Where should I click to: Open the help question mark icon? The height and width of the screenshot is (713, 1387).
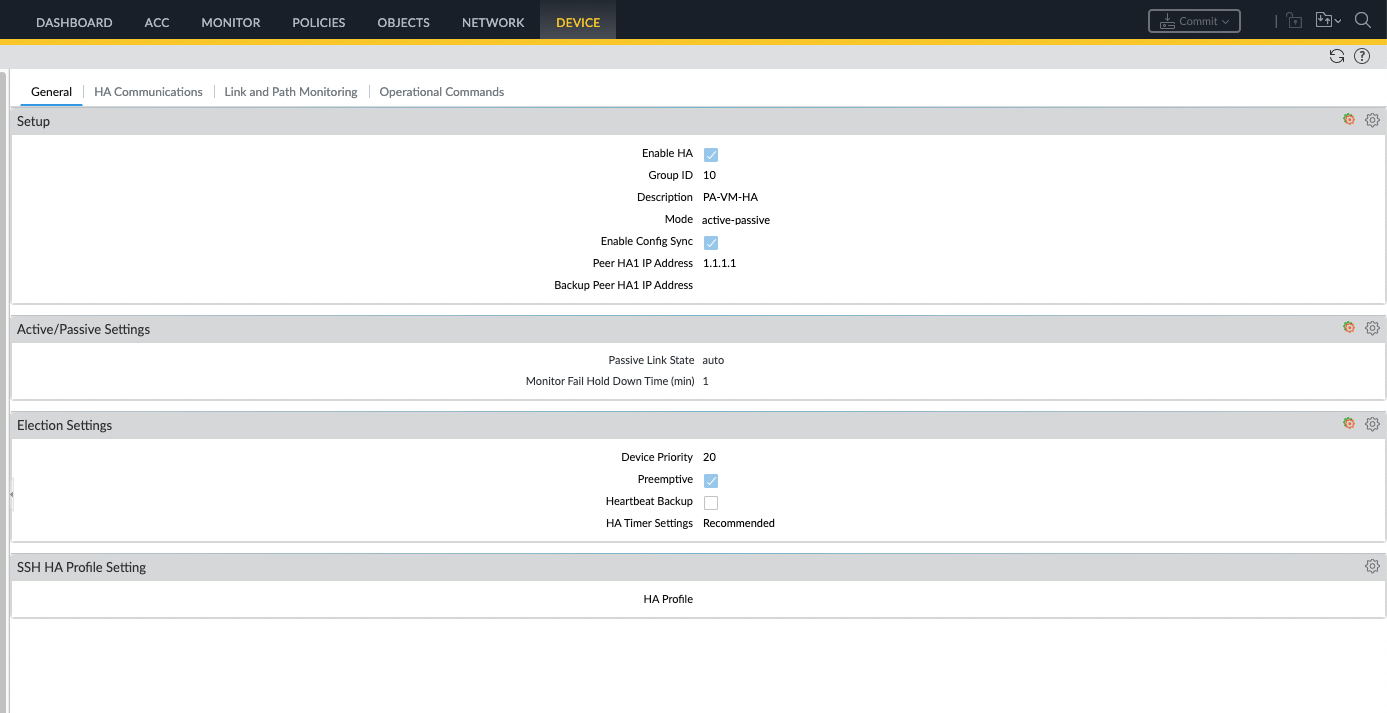(1362, 56)
